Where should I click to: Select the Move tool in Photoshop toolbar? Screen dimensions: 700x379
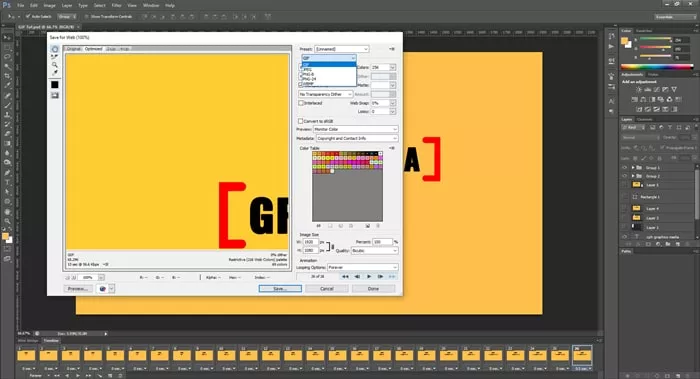[x=7, y=37]
